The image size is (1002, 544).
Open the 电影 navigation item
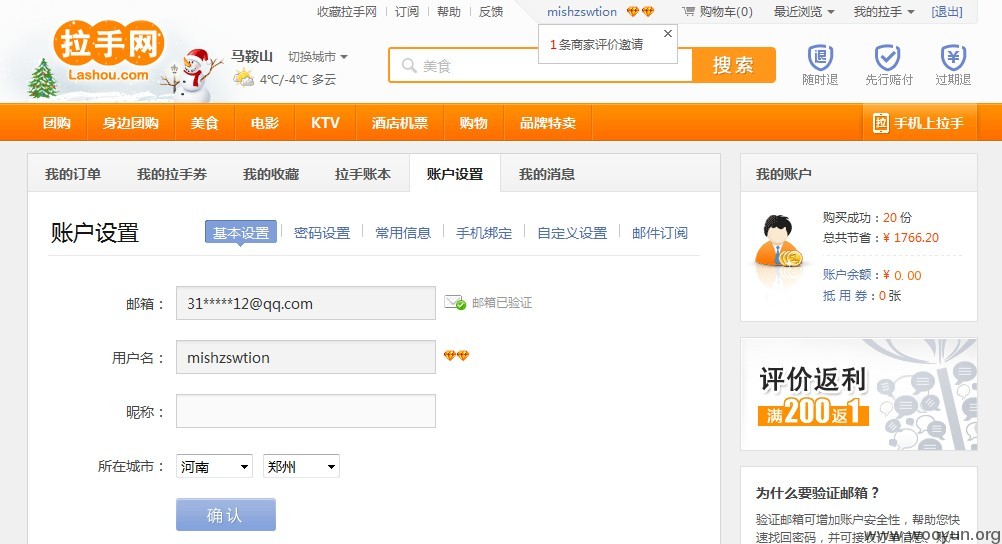pos(265,123)
